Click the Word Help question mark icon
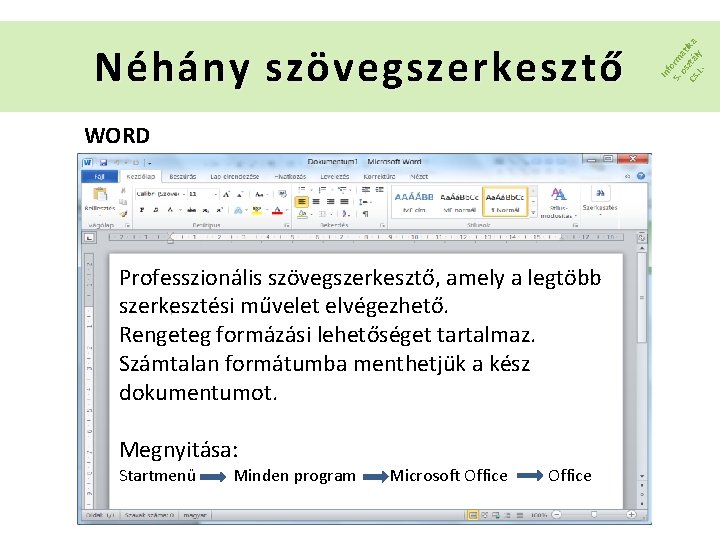 (x=641, y=176)
